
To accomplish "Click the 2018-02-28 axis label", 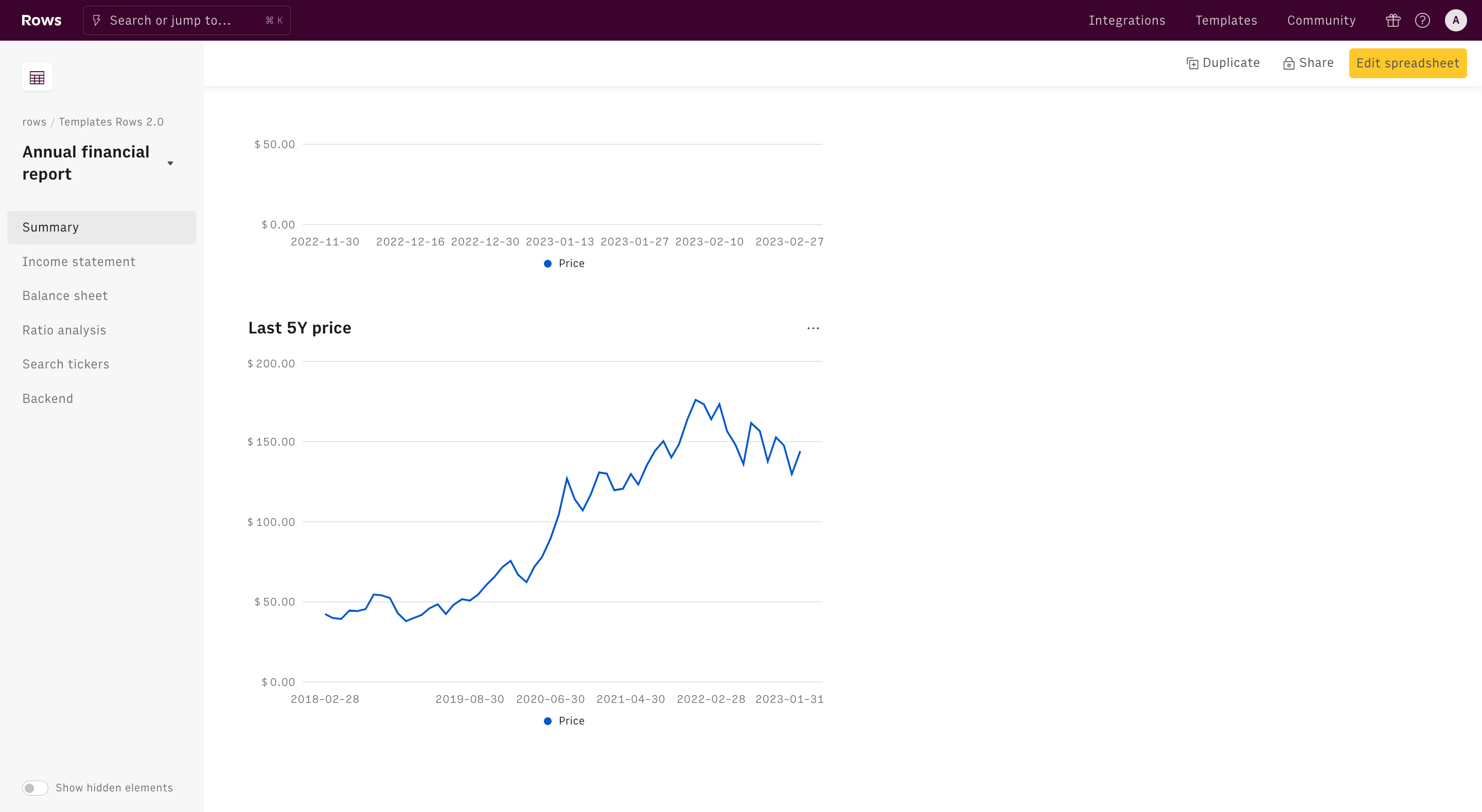I will 325,699.
